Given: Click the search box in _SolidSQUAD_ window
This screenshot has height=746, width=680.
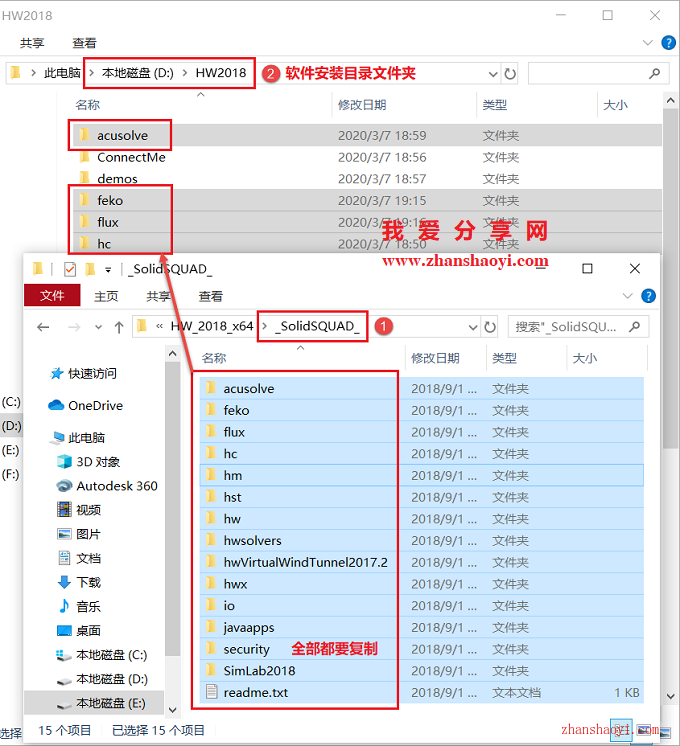Looking at the screenshot, I should 578,327.
